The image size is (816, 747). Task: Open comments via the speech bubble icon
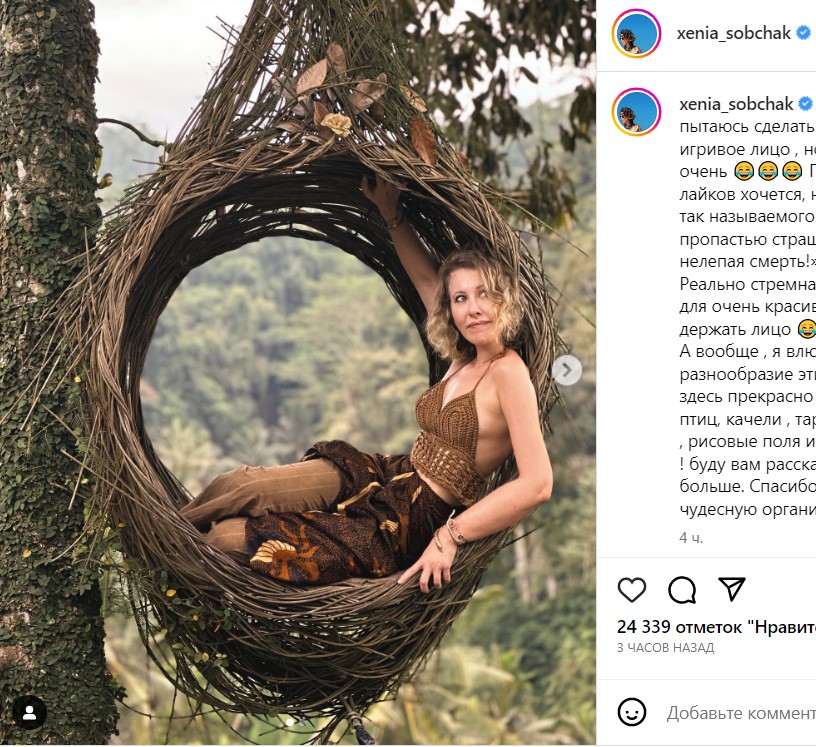point(682,590)
